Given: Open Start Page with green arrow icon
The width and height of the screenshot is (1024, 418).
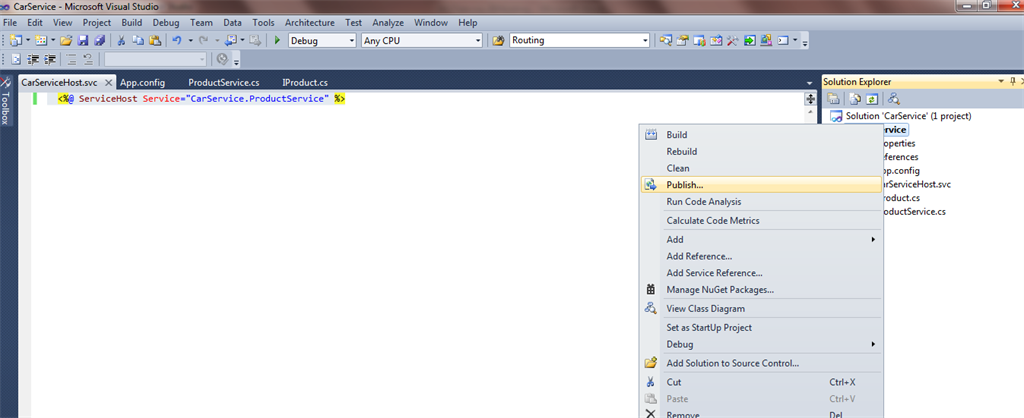Looking at the screenshot, I should coord(750,40).
